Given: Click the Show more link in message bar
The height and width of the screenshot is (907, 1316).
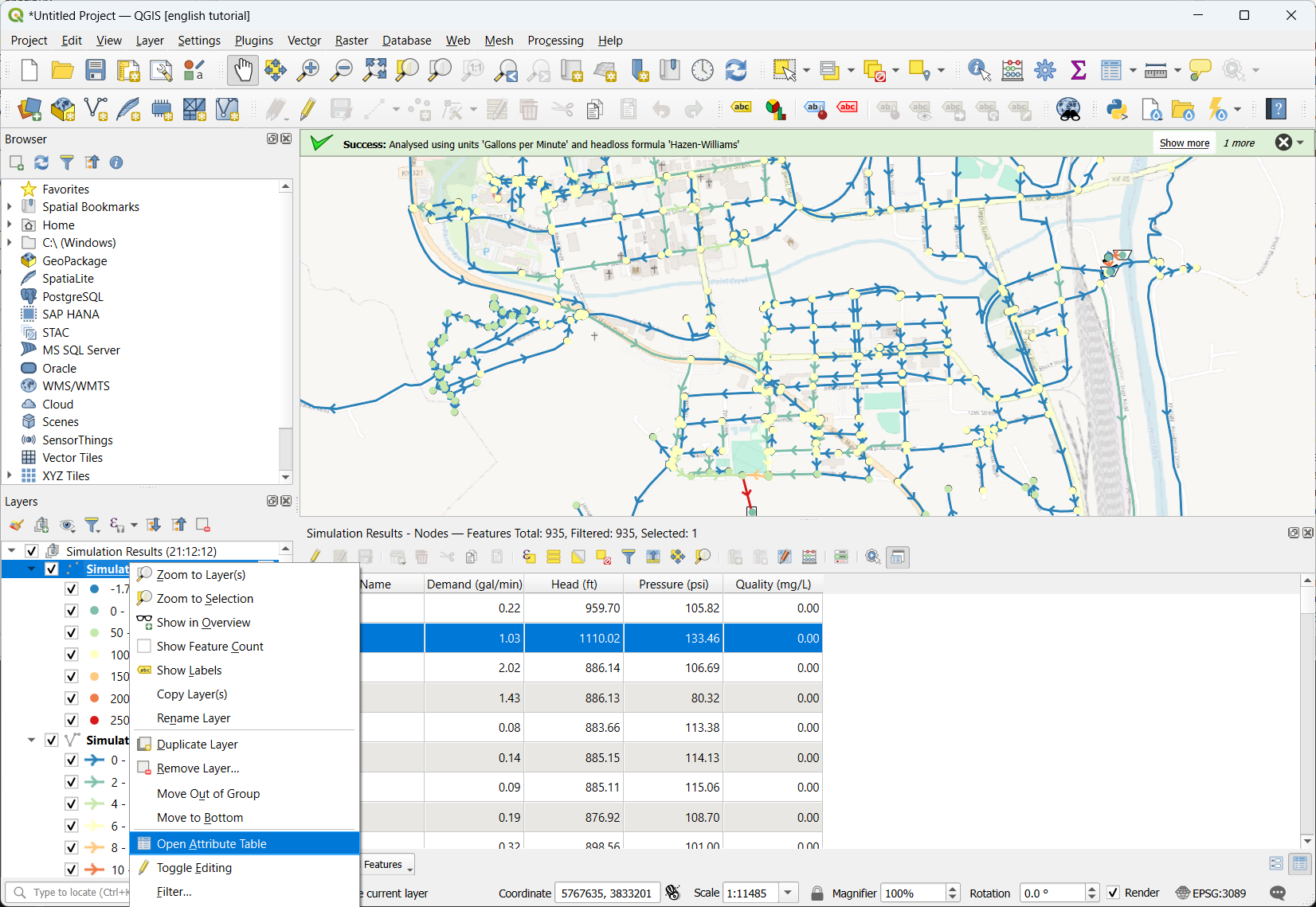Looking at the screenshot, I should 1184,143.
